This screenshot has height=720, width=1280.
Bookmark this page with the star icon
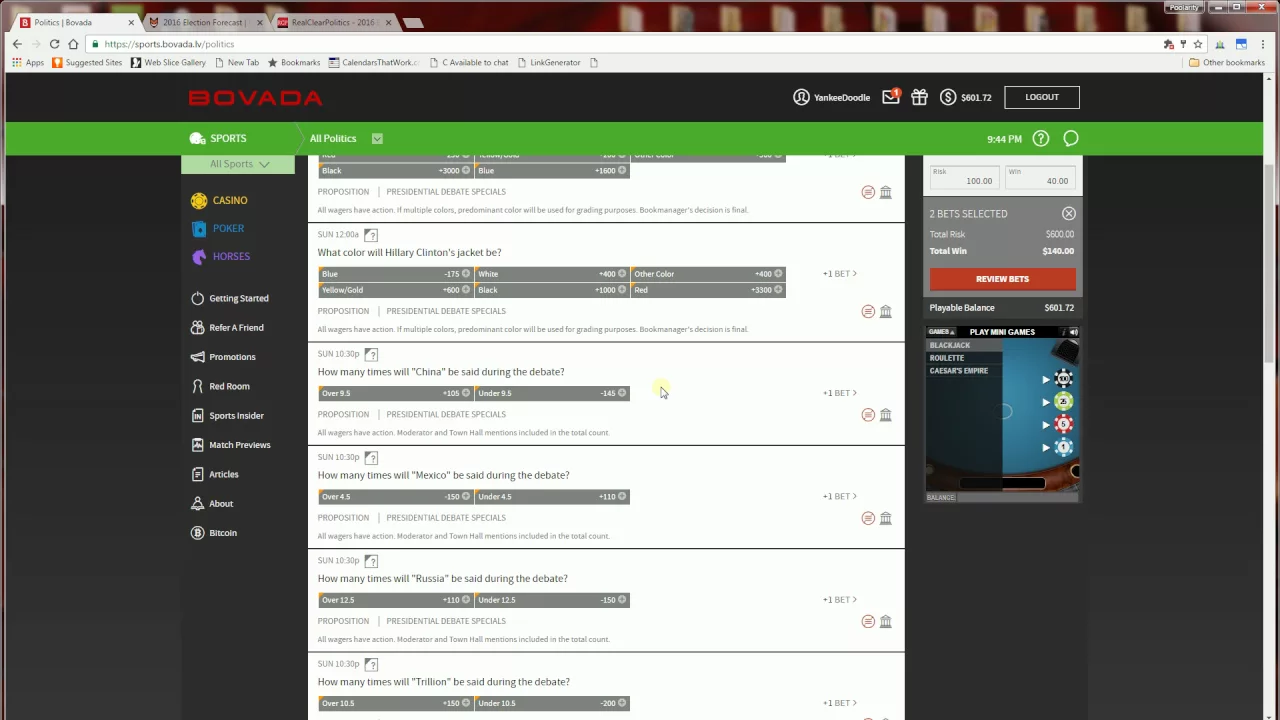coord(1198,44)
